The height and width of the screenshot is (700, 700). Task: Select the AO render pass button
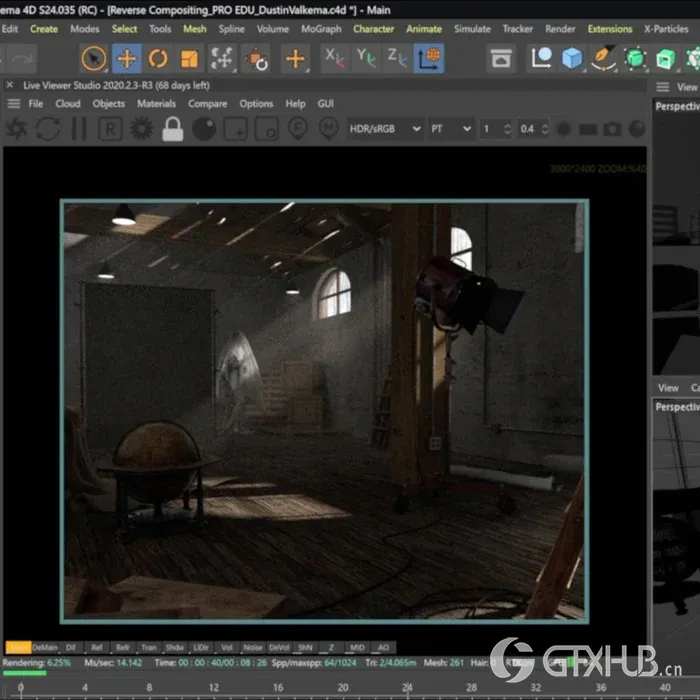tap(383, 647)
